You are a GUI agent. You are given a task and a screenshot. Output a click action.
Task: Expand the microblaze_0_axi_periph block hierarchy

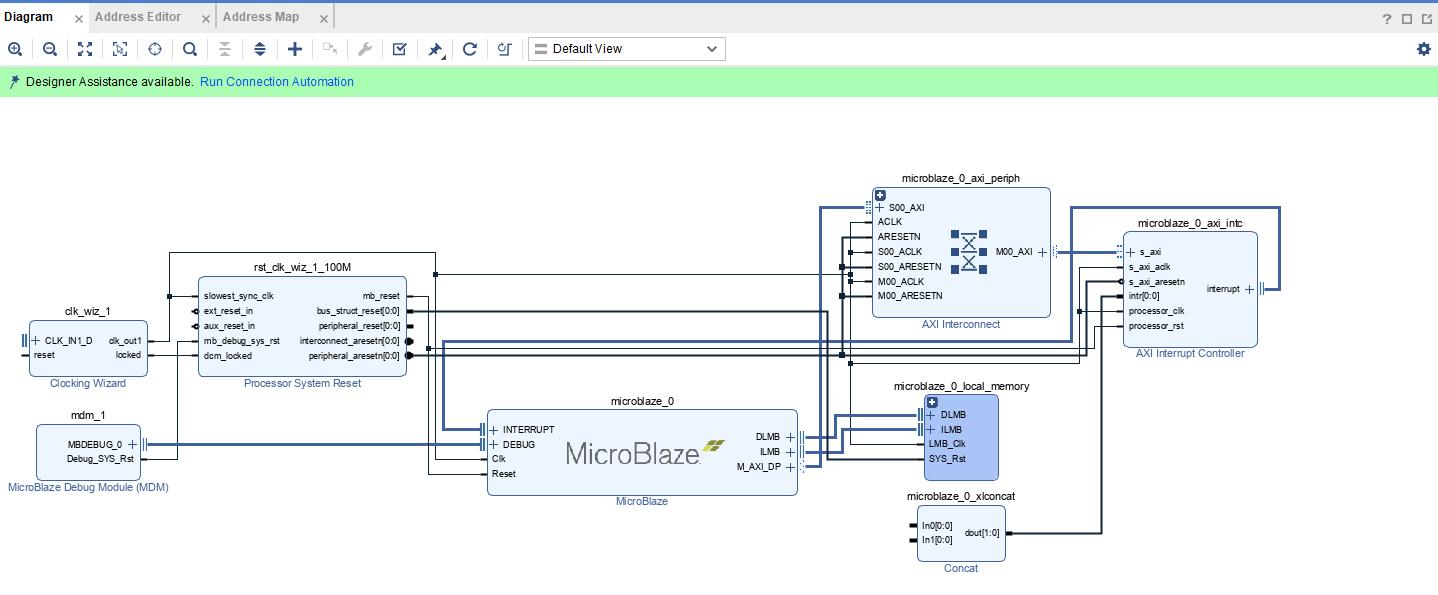click(880, 196)
